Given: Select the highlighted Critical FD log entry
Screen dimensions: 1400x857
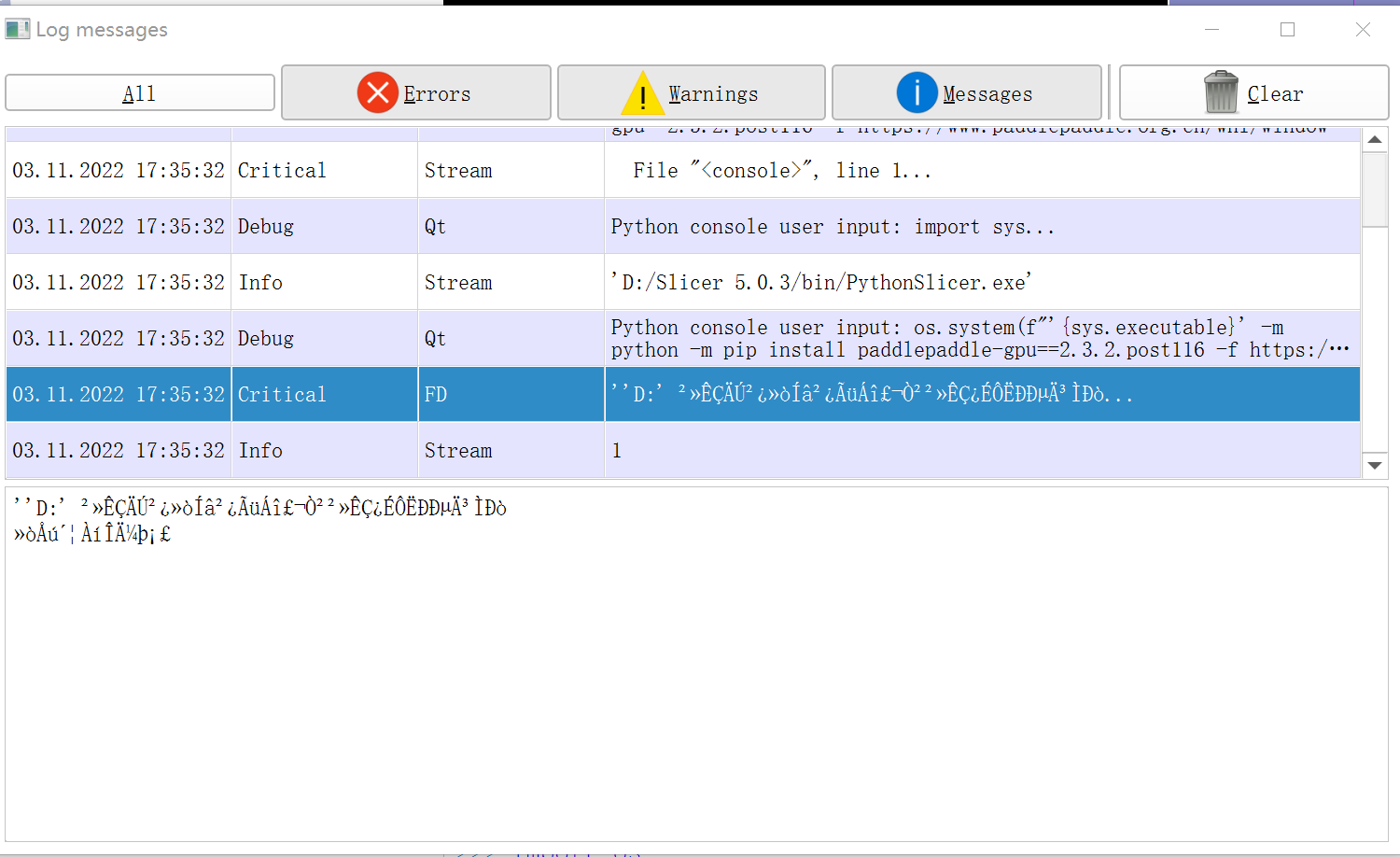Looking at the screenshot, I should (653, 394).
